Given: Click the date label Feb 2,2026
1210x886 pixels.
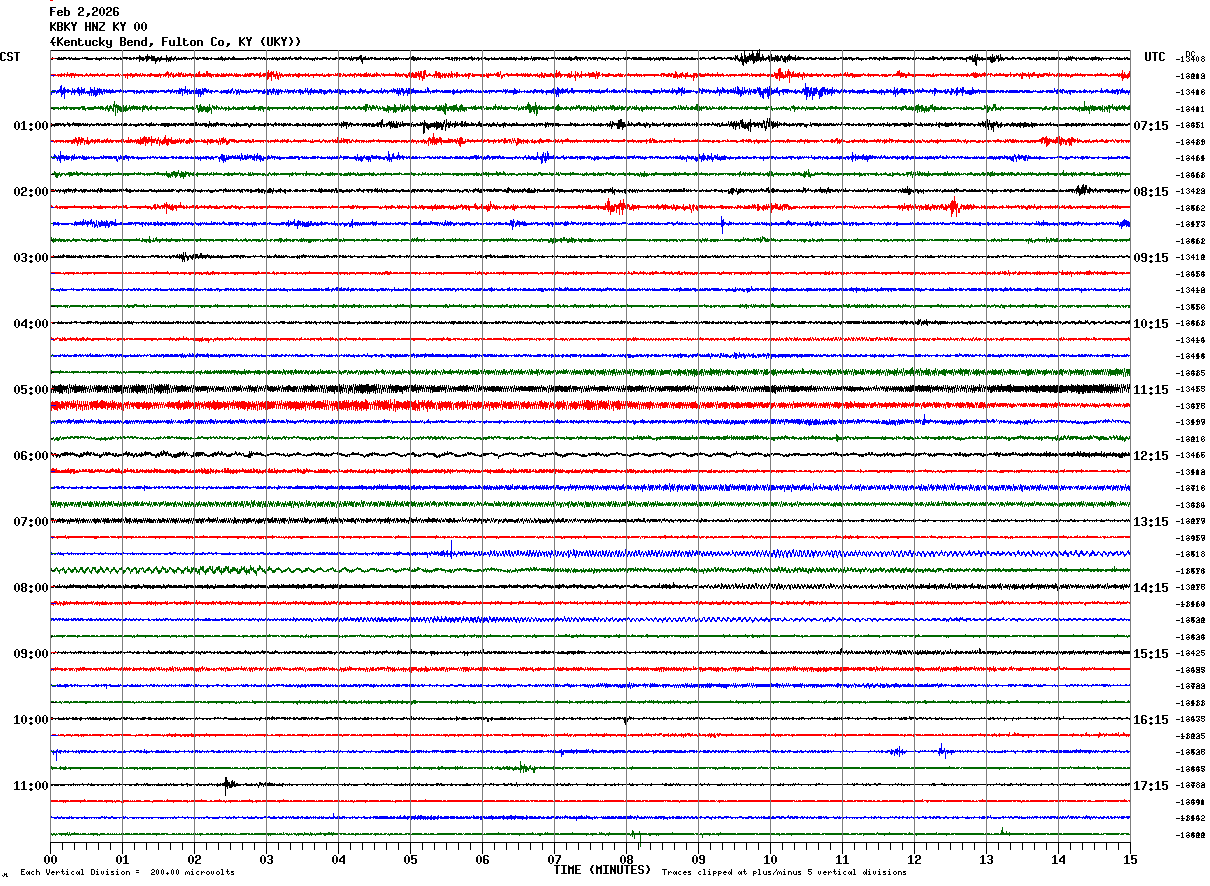Looking at the screenshot, I should (x=84, y=12).
